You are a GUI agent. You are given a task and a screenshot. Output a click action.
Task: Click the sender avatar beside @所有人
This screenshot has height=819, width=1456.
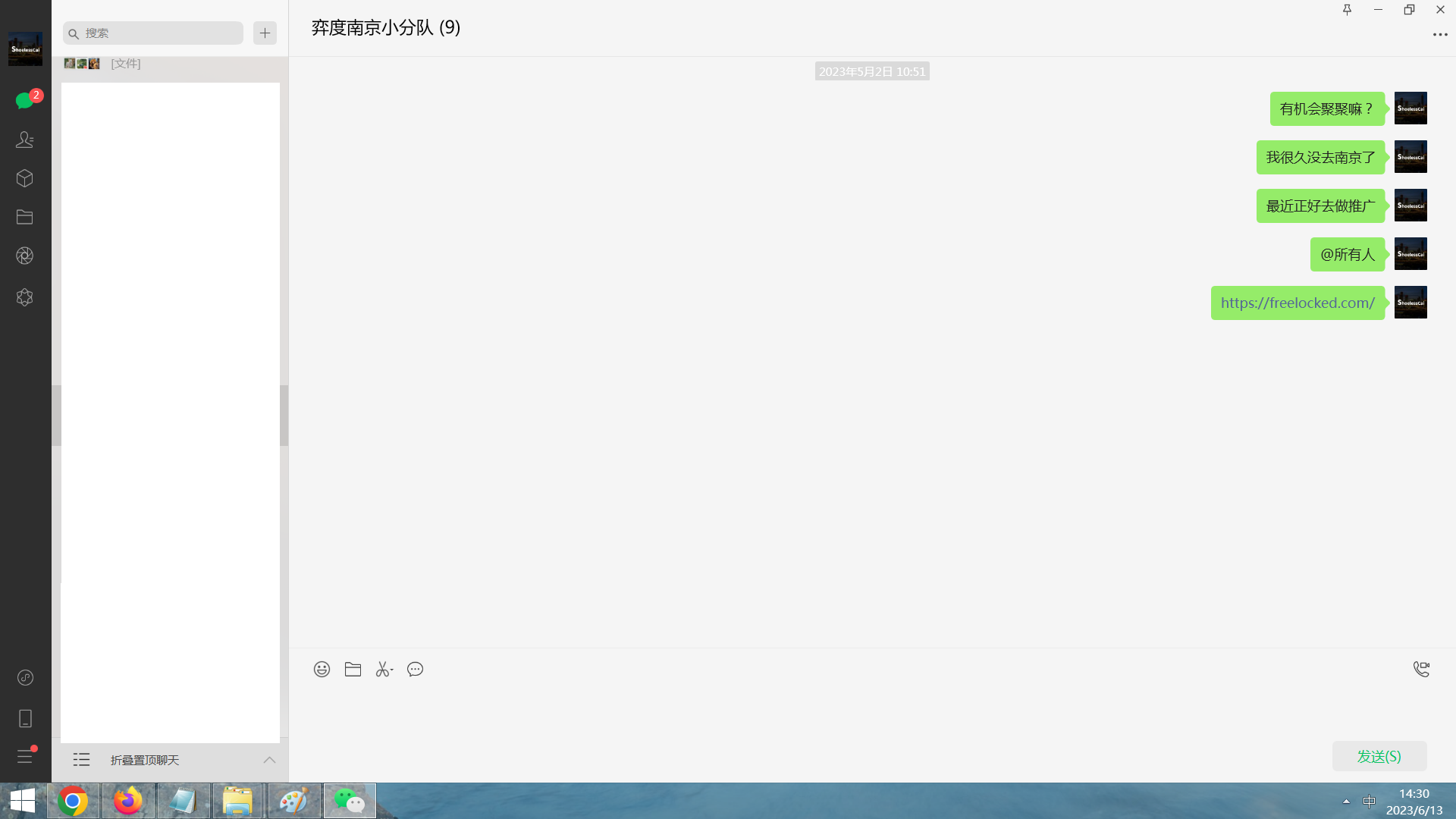1410,254
